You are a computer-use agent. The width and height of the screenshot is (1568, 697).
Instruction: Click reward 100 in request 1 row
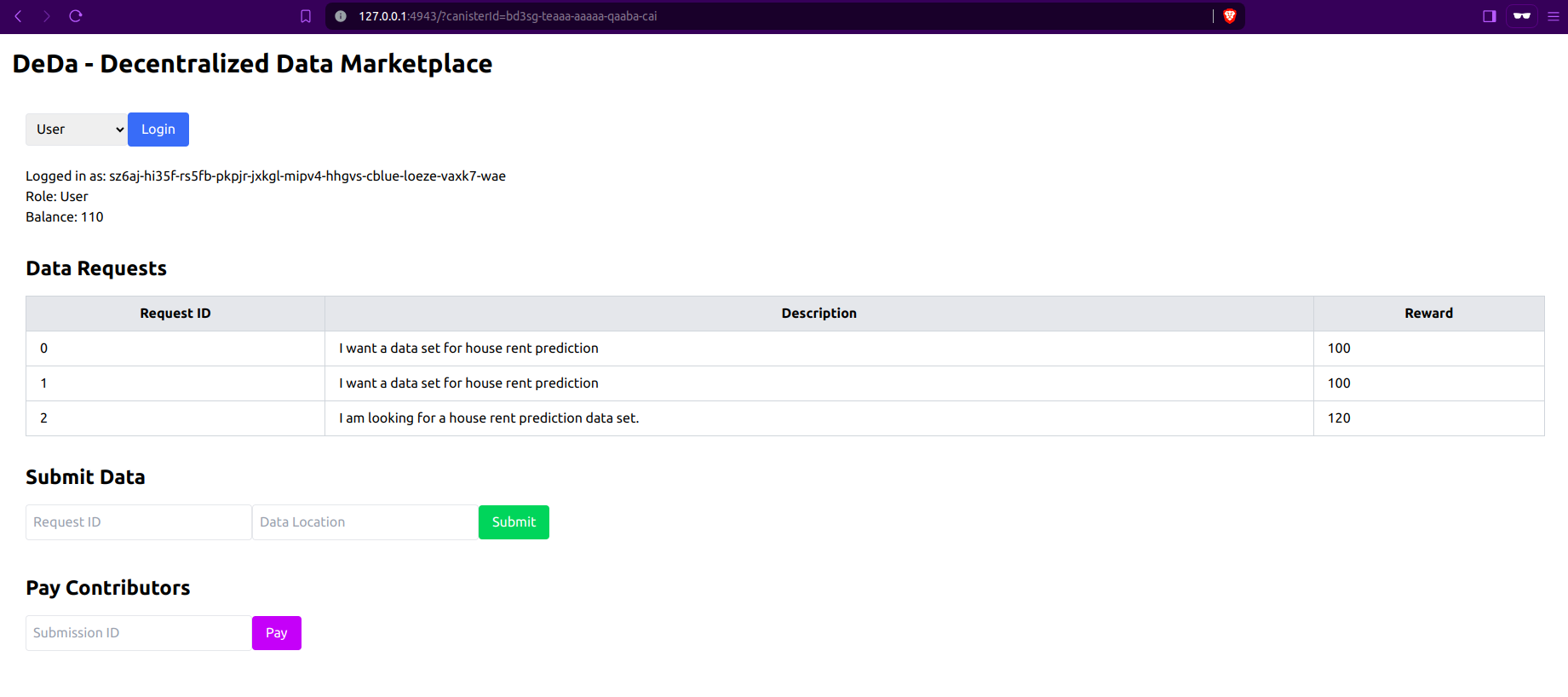coord(1429,383)
